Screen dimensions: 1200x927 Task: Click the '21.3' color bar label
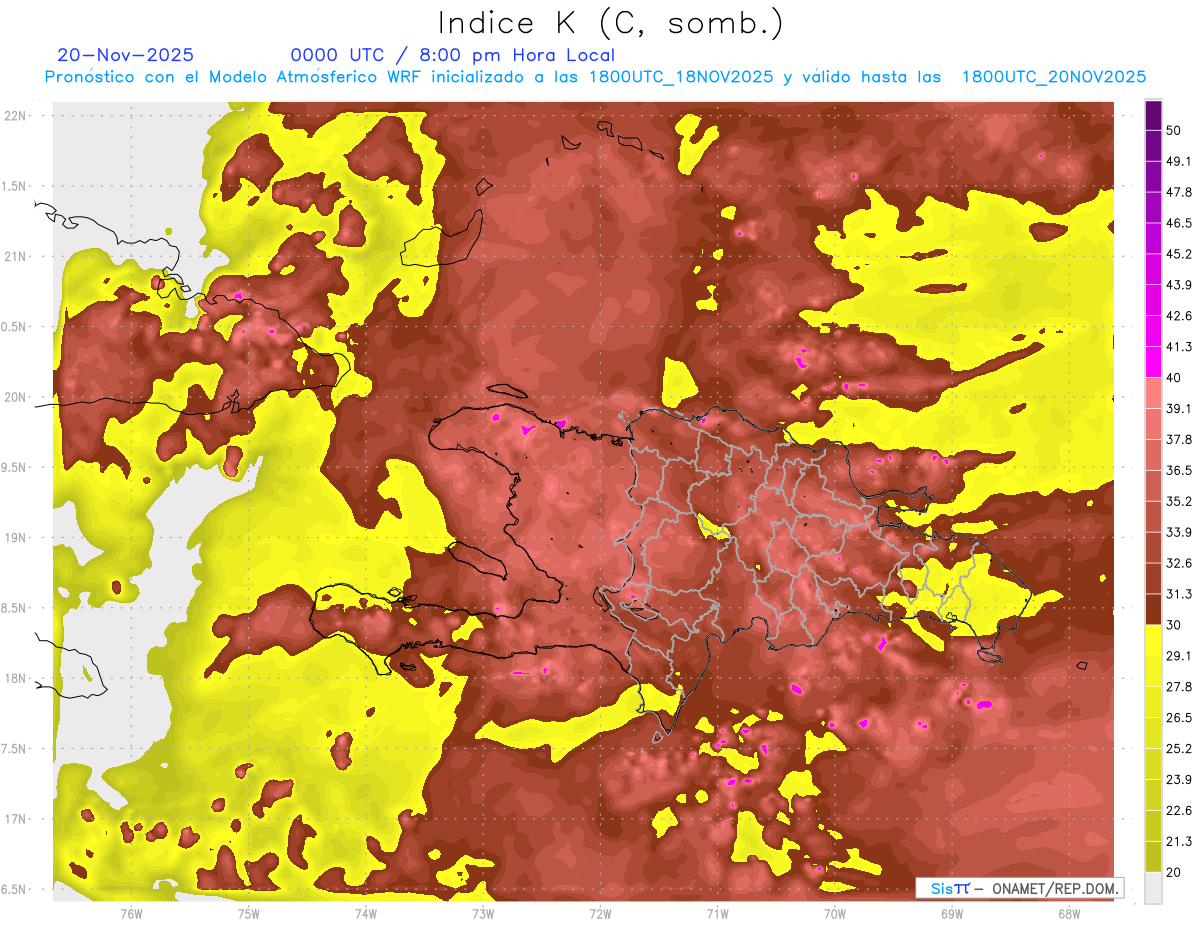(1179, 842)
